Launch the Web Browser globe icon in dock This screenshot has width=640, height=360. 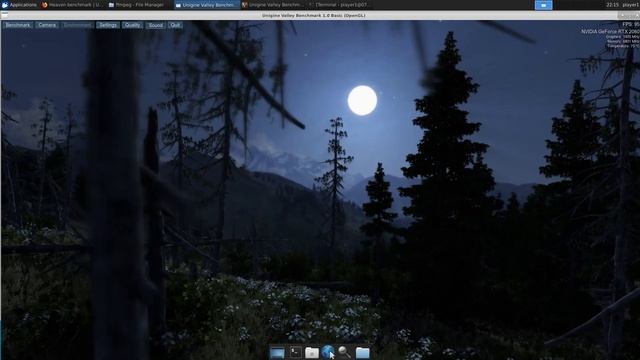327,352
